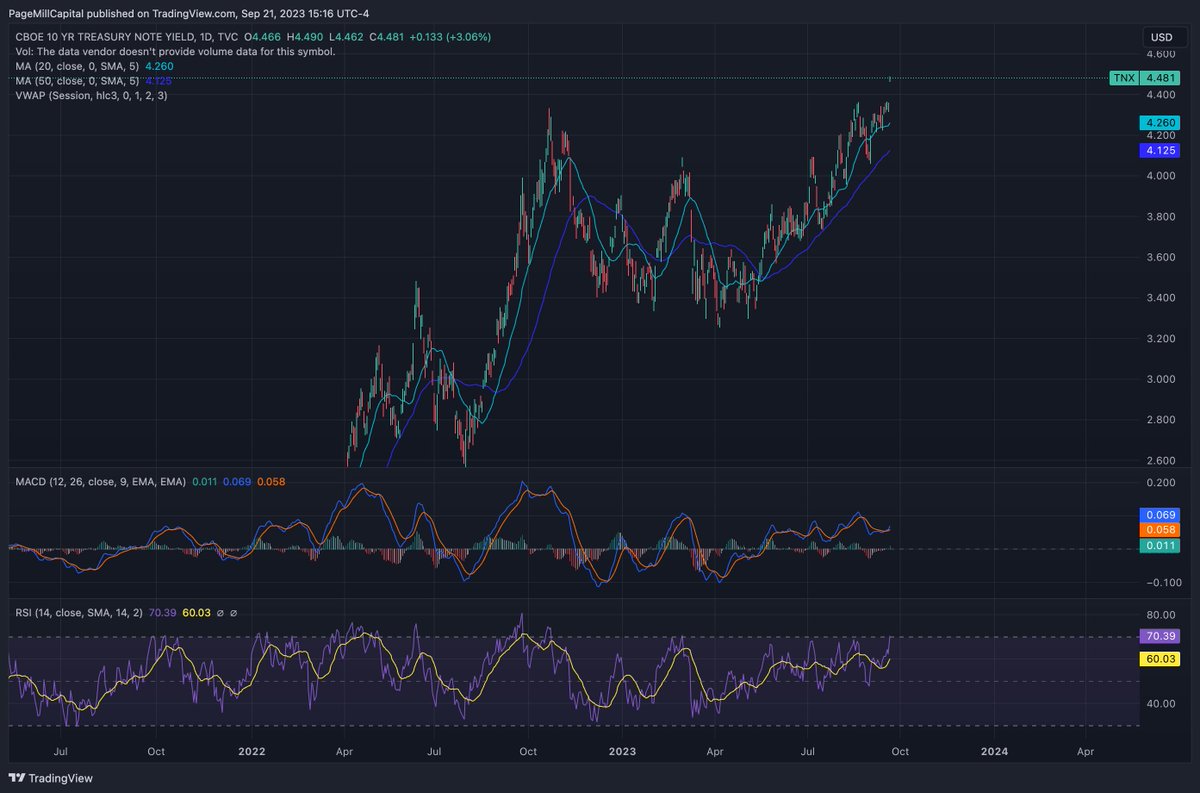Click the 4.600 price-axis label
This screenshot has width=1200, height=793.
[1160, 54]
